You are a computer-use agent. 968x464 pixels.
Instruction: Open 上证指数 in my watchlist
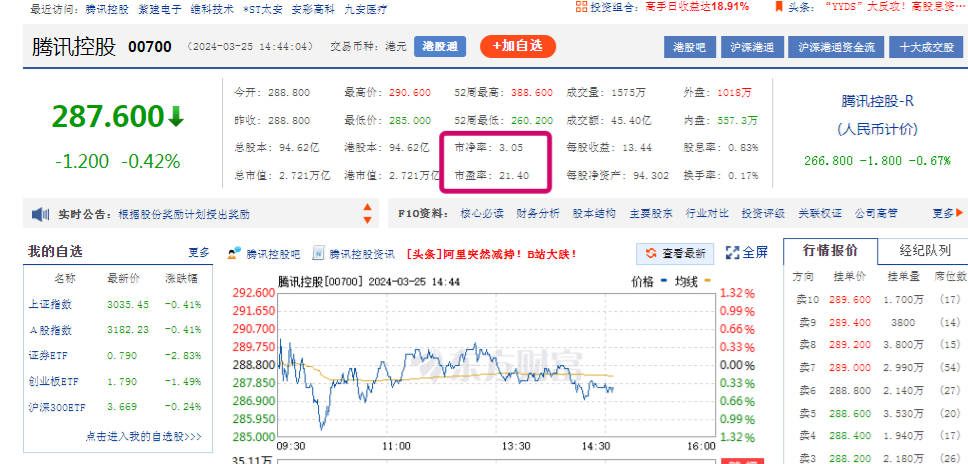pos(51,304)
